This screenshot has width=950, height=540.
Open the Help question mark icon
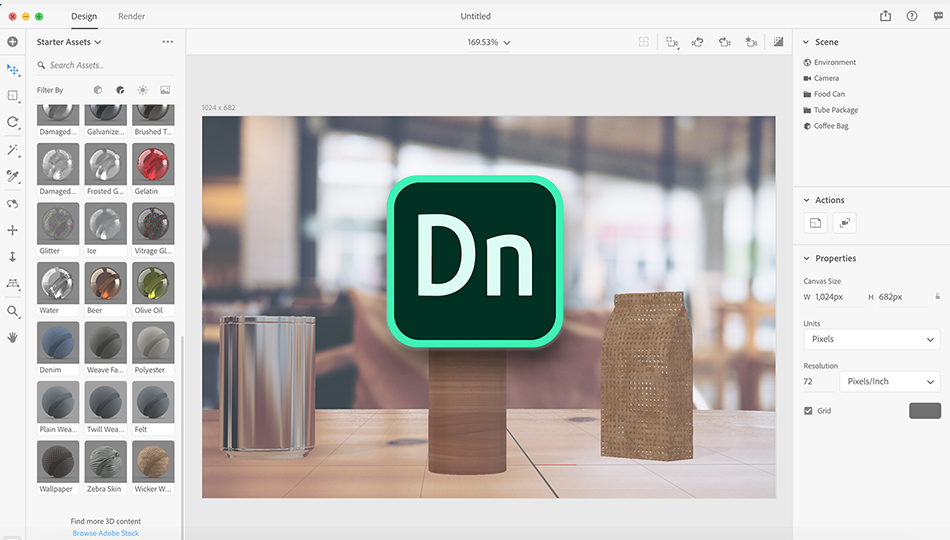click(x=912, y=16)
